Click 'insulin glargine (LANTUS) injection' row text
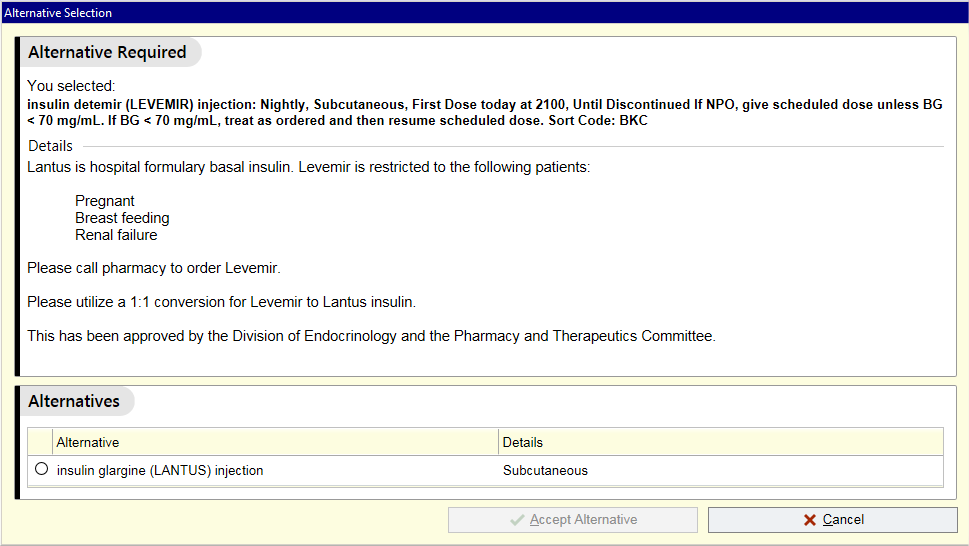The height and width of the screenshot is (546, 969). pyautogui.click(x=160, y=471)
